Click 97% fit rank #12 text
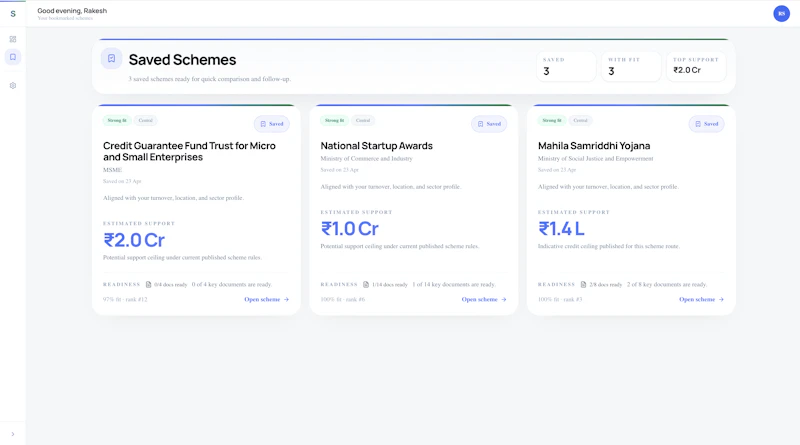This screenshot has width=800, height=445. (x=125, y=300)
